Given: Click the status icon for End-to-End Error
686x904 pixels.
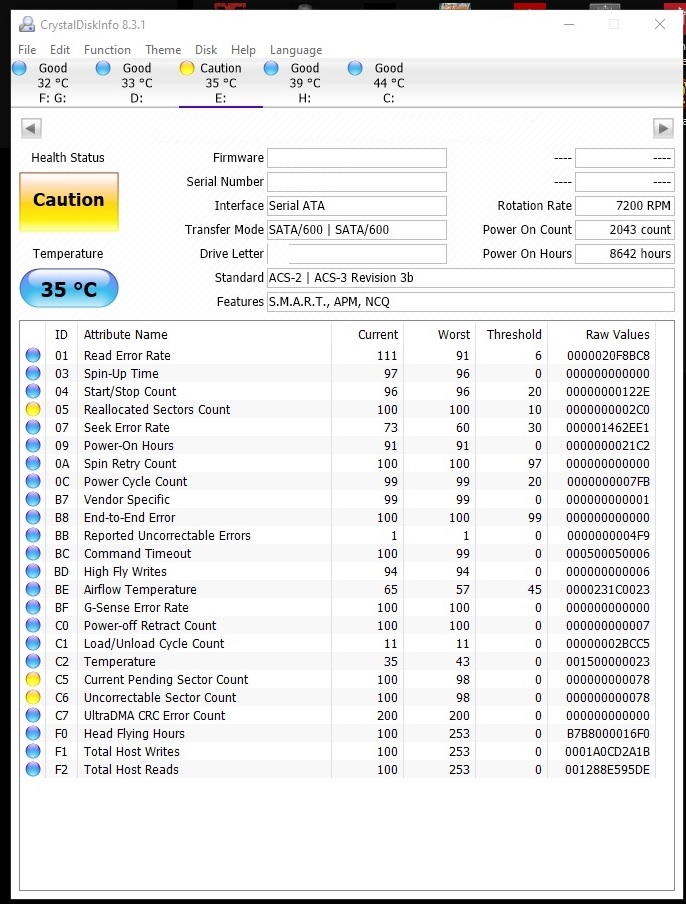Looking at the screenshot, I should (33, 517).
